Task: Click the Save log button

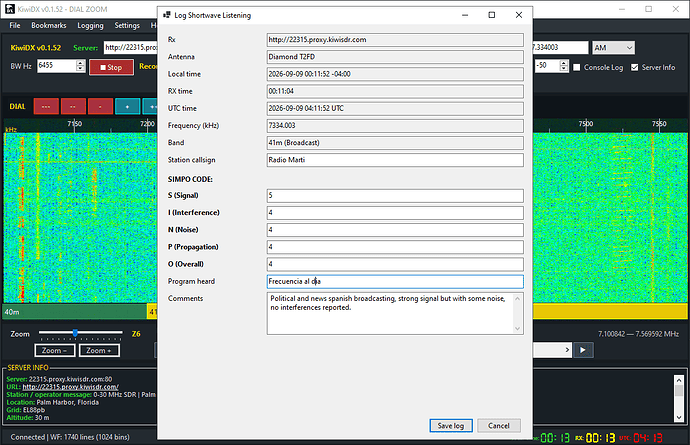Action: [x=451, y=426]
